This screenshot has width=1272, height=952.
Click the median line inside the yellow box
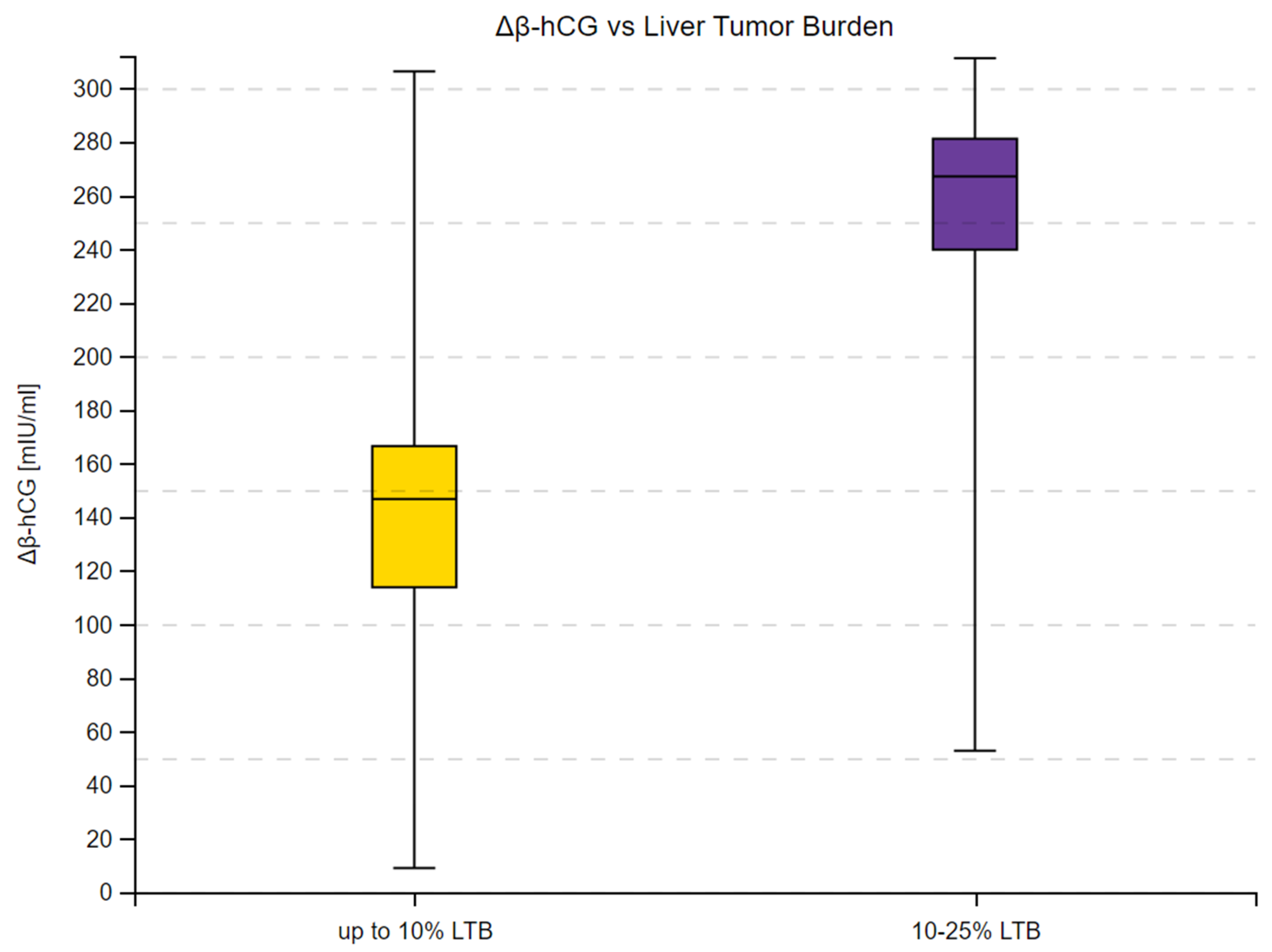414,499
